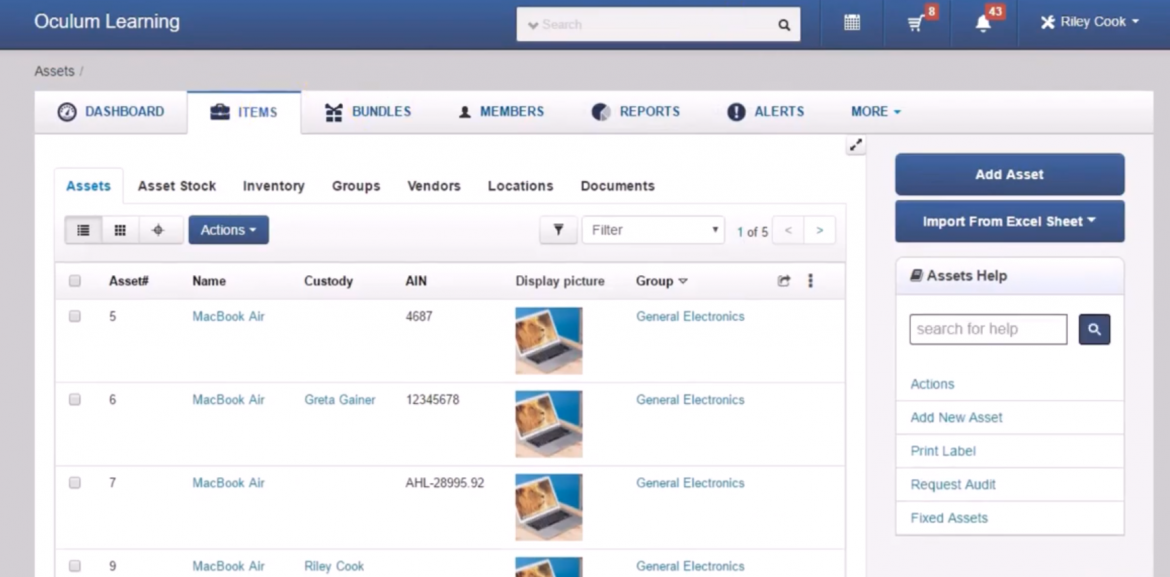This screenshot has width=1170, height=577.
Task: Expand the Filter dropdown selector
Action: click(x=653, y=229)
